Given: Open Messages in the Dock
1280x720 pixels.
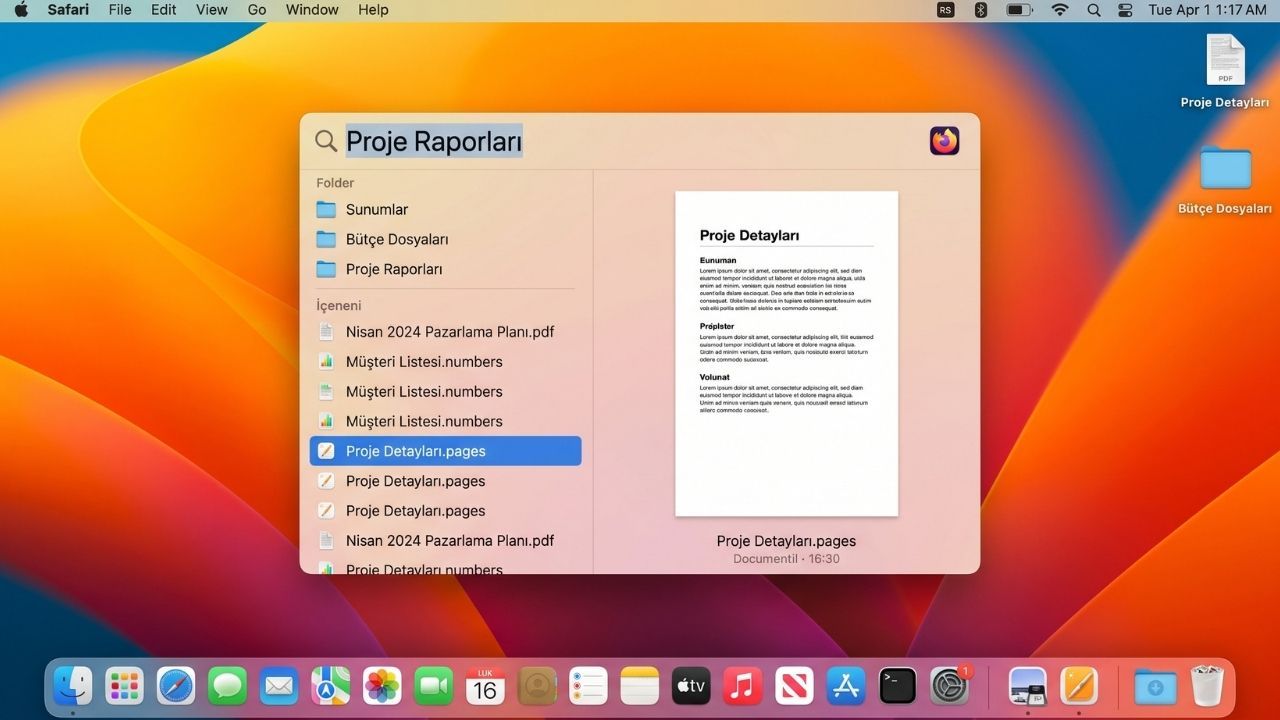Looking at the screenshot, I should (228, 686).
